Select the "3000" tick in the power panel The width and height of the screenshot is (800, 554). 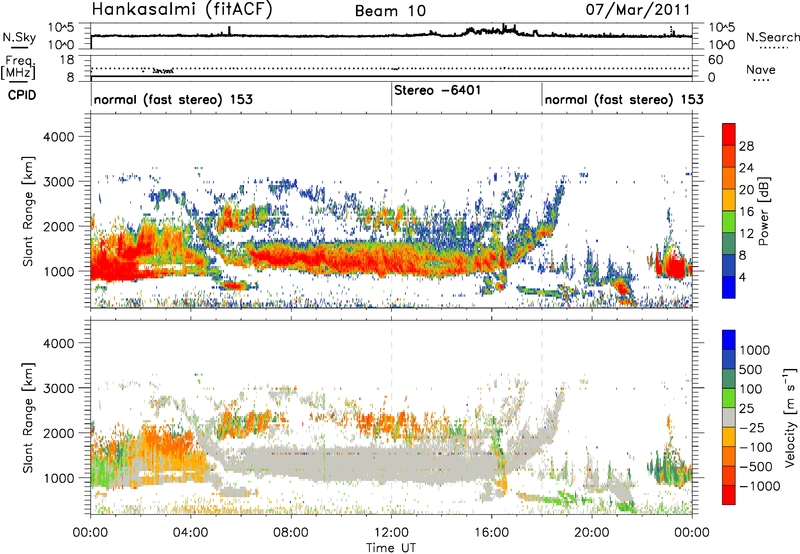click(58, 182)
